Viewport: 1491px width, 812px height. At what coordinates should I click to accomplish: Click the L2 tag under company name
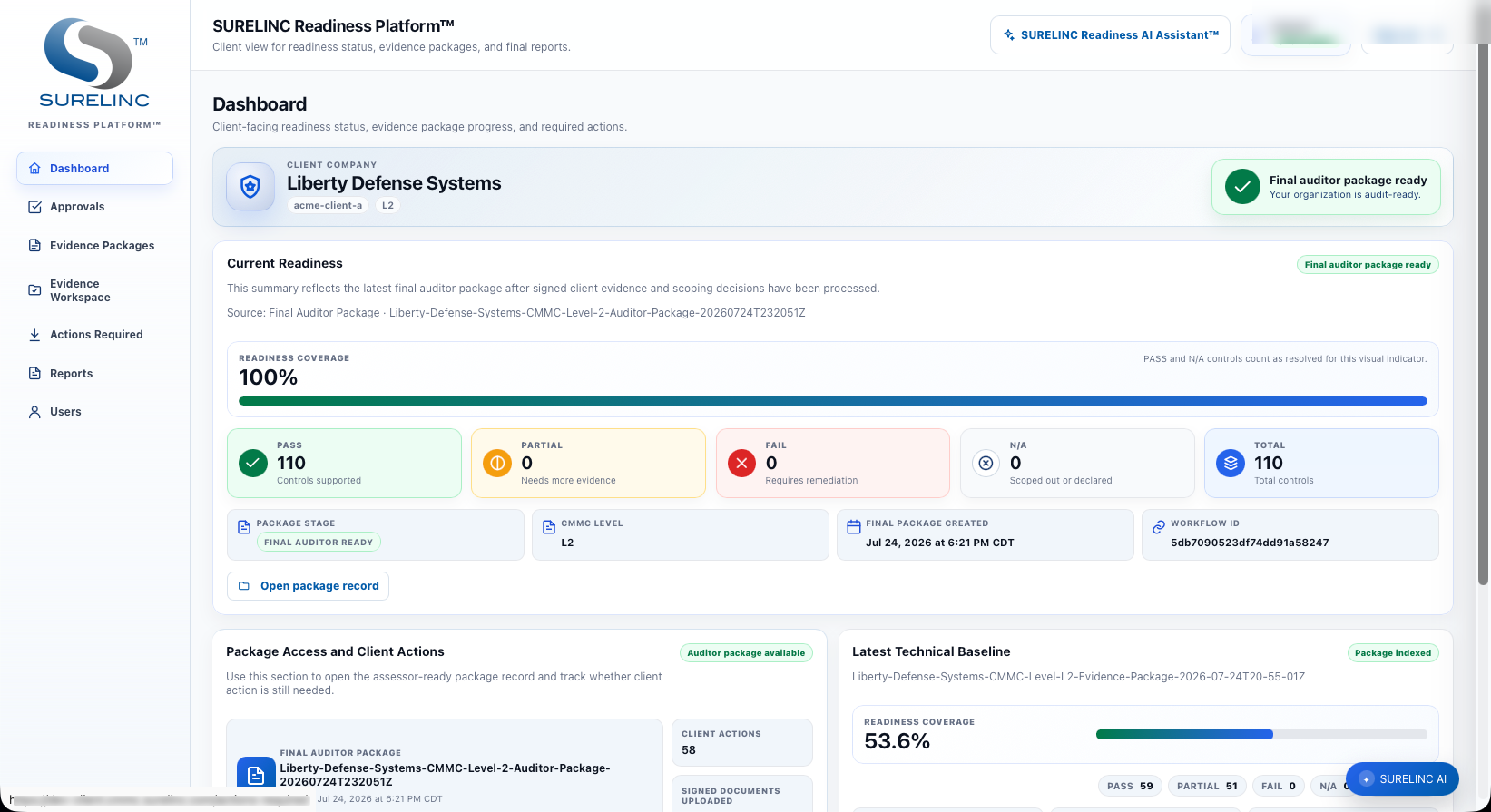coord(387,206)
